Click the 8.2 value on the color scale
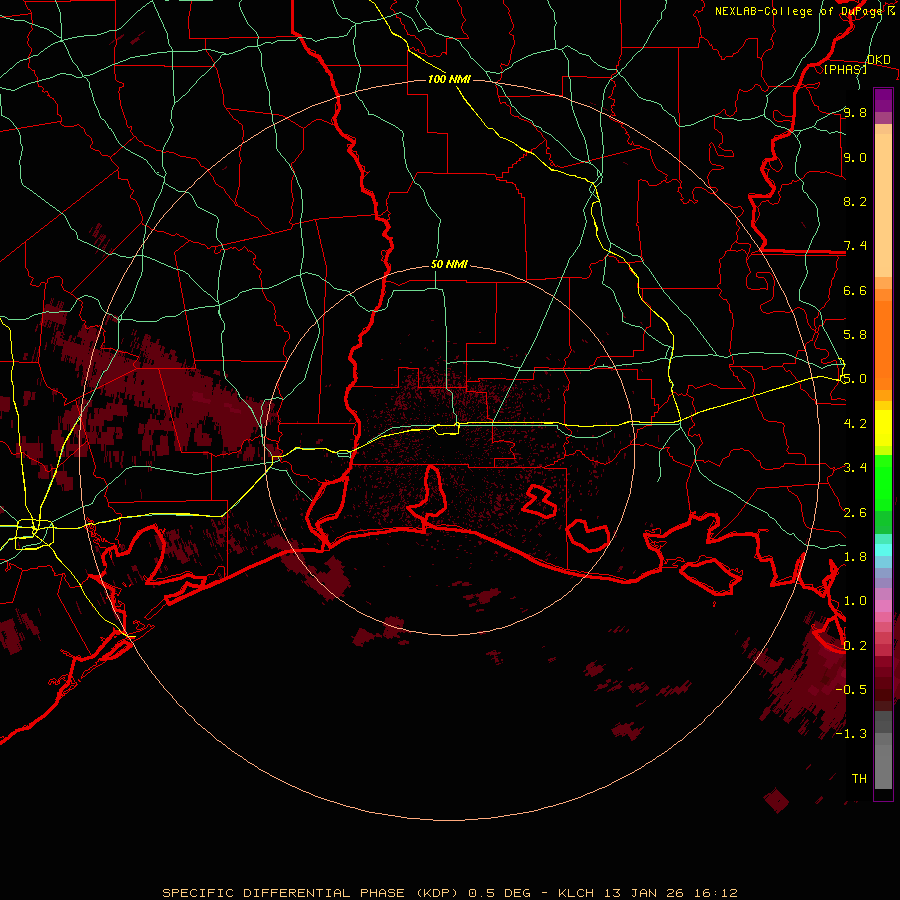 tap(855, 201)
